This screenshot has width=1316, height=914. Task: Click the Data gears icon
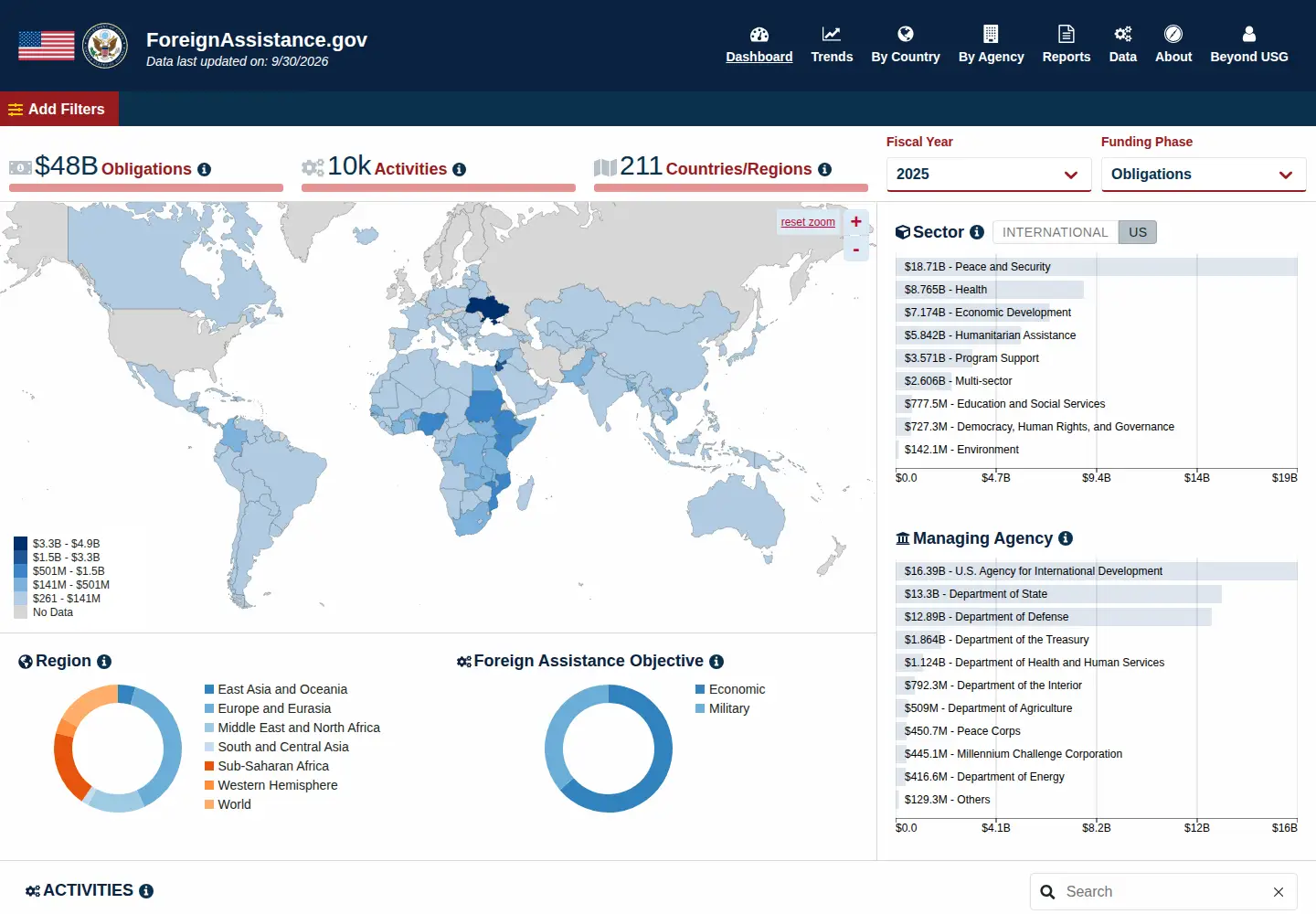(1123, 35)
